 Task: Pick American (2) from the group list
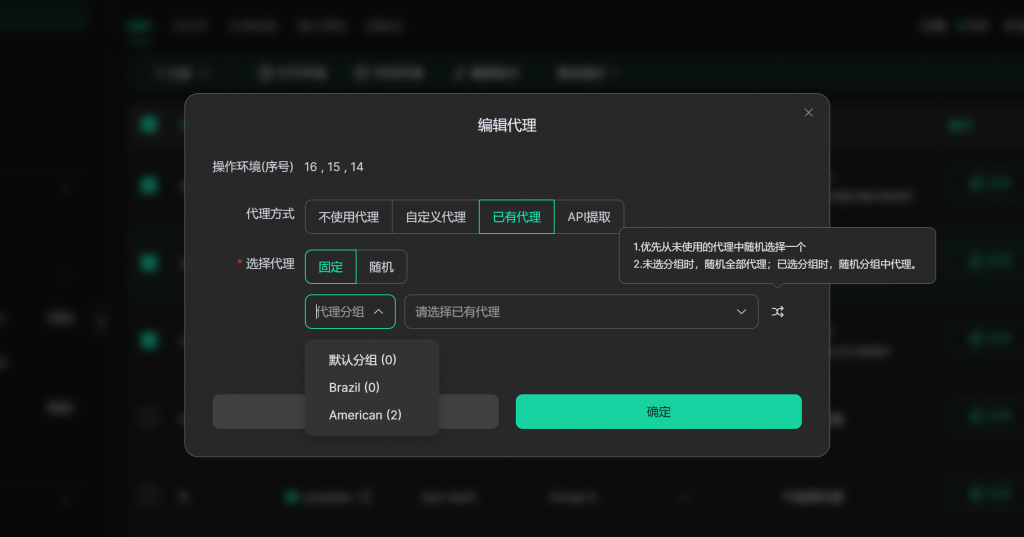[x=365, y=415]
